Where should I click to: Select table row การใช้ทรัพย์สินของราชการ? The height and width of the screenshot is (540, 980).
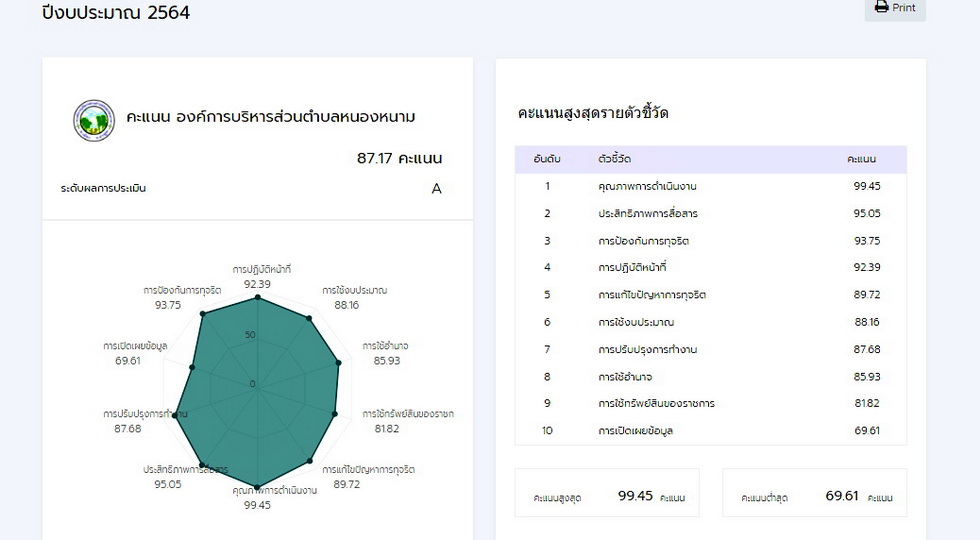(711, 404)
